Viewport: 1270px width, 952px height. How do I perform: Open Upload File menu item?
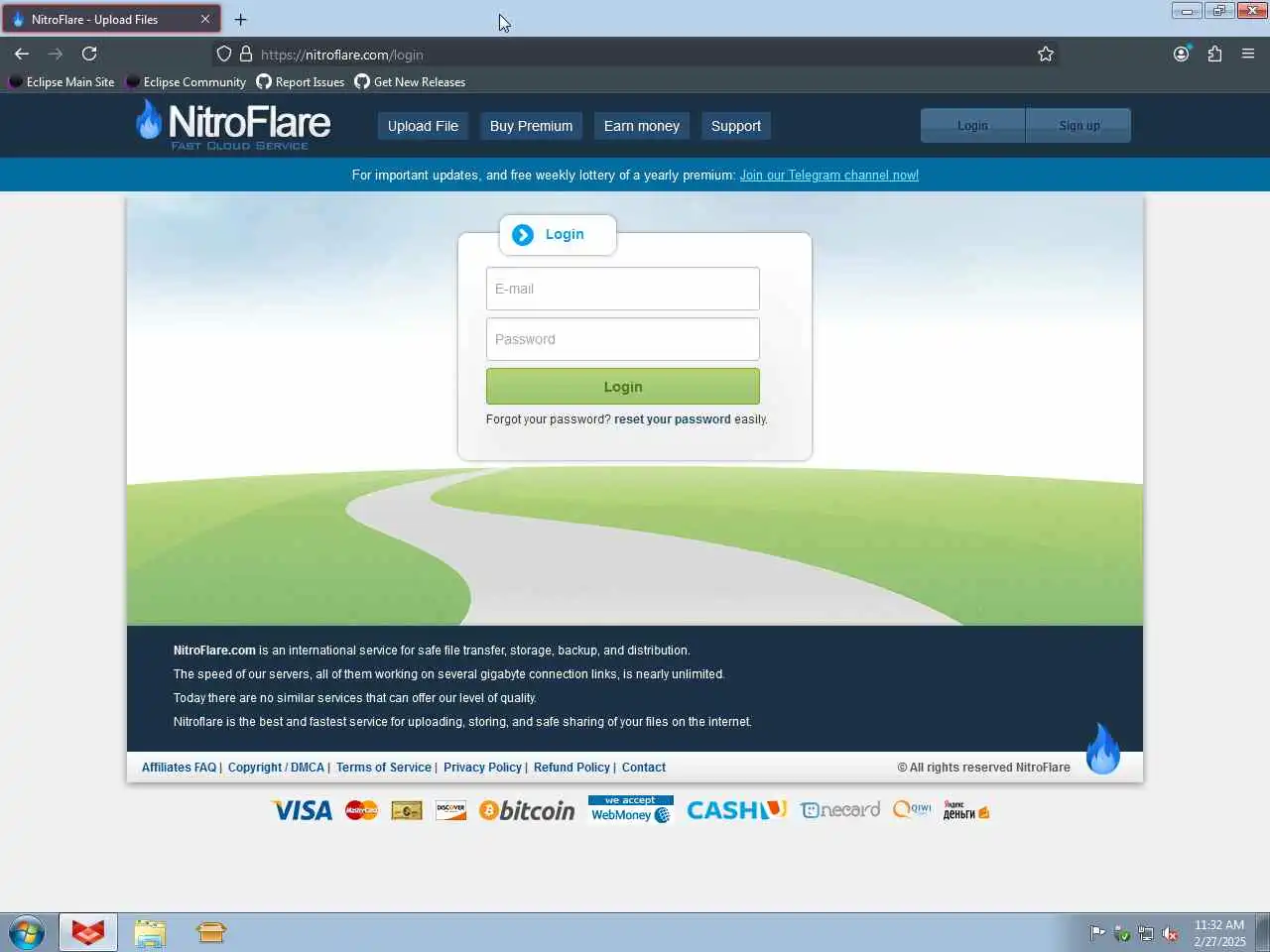(x=423, y=126)
